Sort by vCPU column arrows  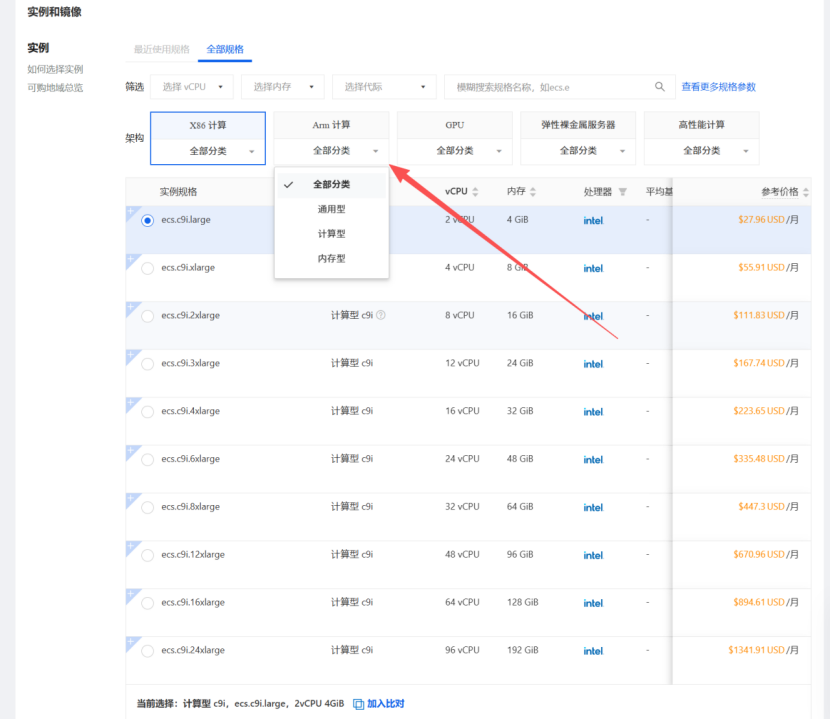click(x=475, y=192)
